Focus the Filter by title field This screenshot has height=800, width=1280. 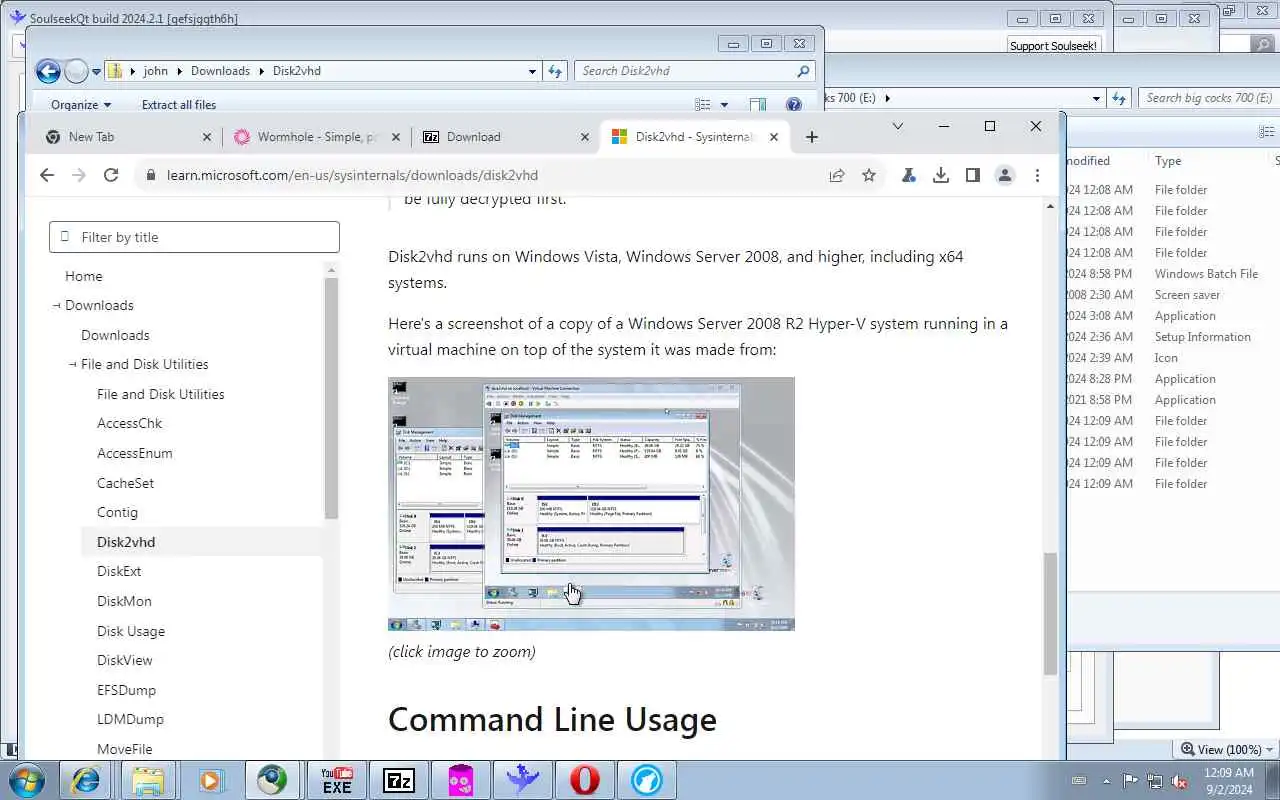194,237
